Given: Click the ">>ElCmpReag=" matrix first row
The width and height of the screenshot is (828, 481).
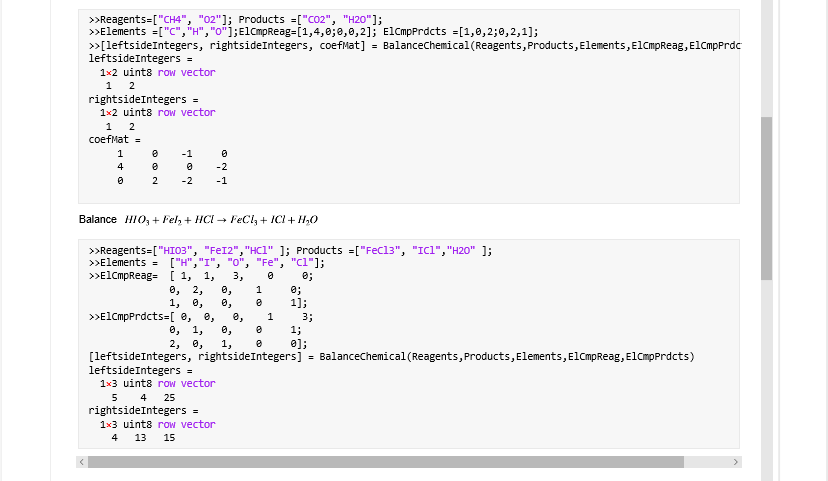Looking at the screenshot, I should (x=201, y=276).
